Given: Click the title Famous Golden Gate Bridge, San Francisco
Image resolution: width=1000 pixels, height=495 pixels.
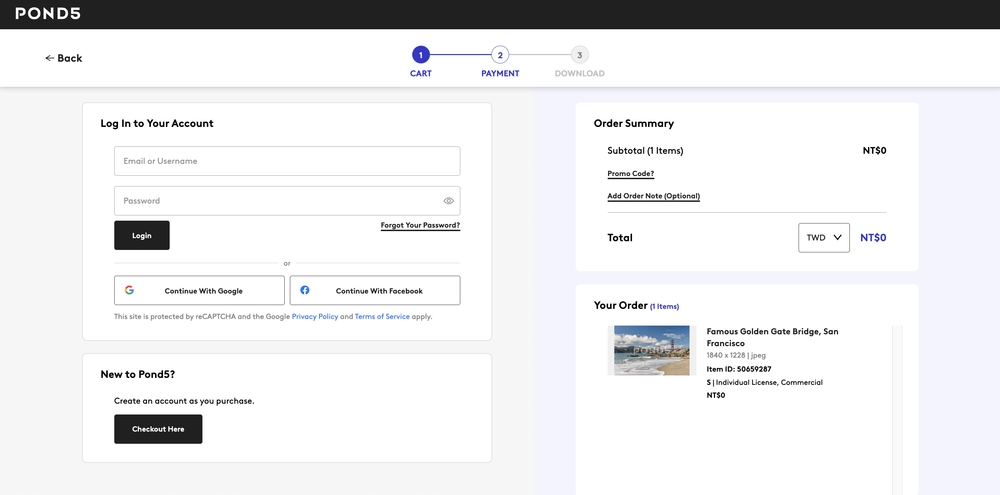Looking at the screenshot, I should pos(772,337).
